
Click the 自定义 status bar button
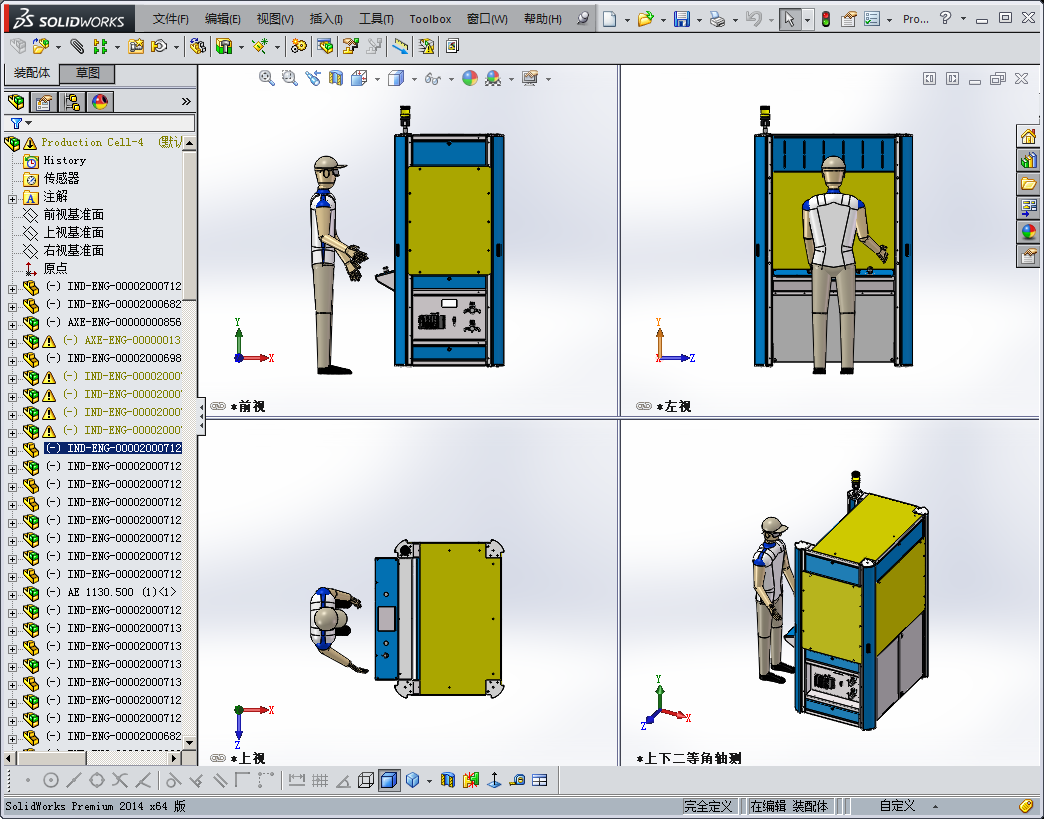click(897, 806)
